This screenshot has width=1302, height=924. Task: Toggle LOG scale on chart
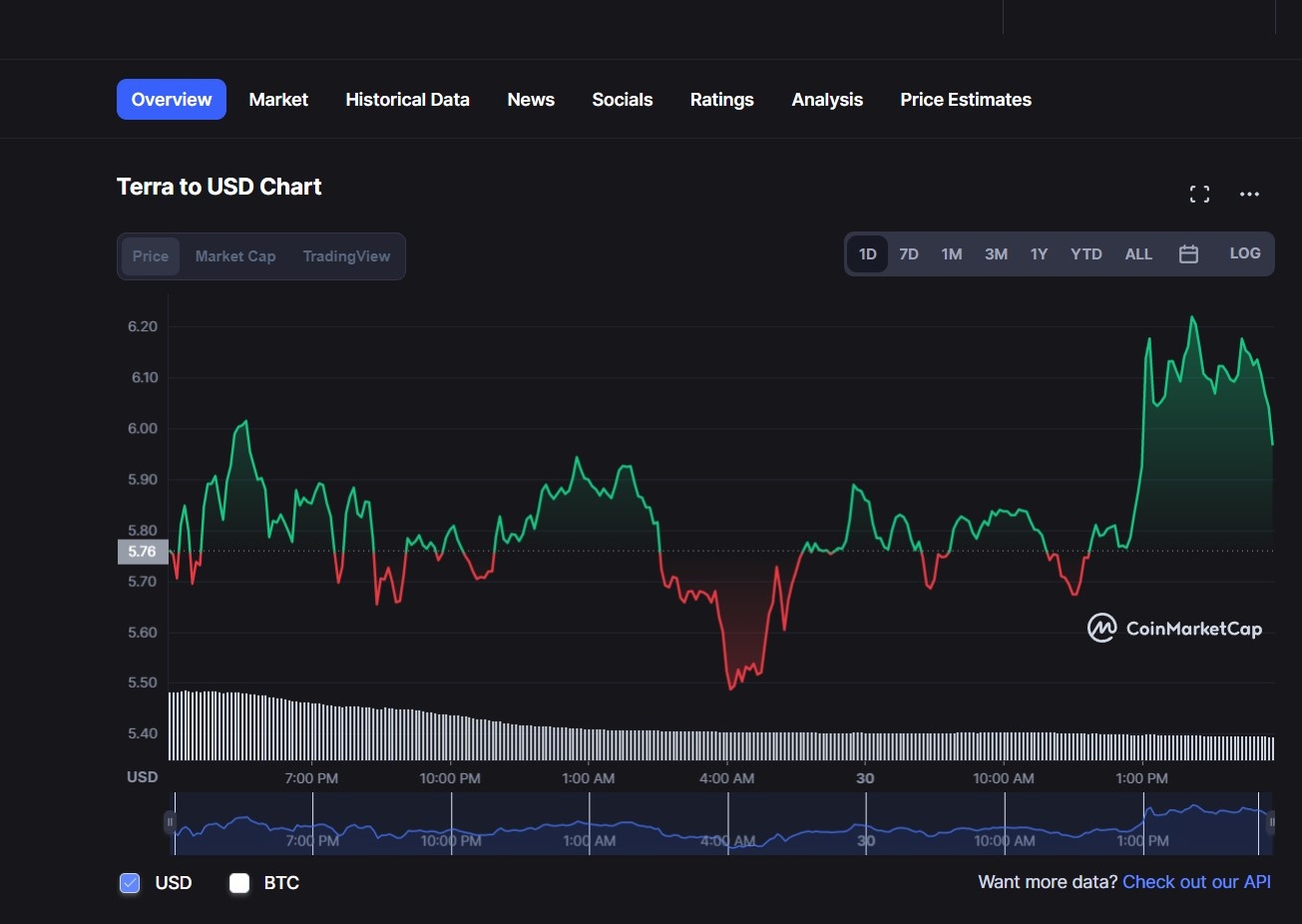(1244, 253)
